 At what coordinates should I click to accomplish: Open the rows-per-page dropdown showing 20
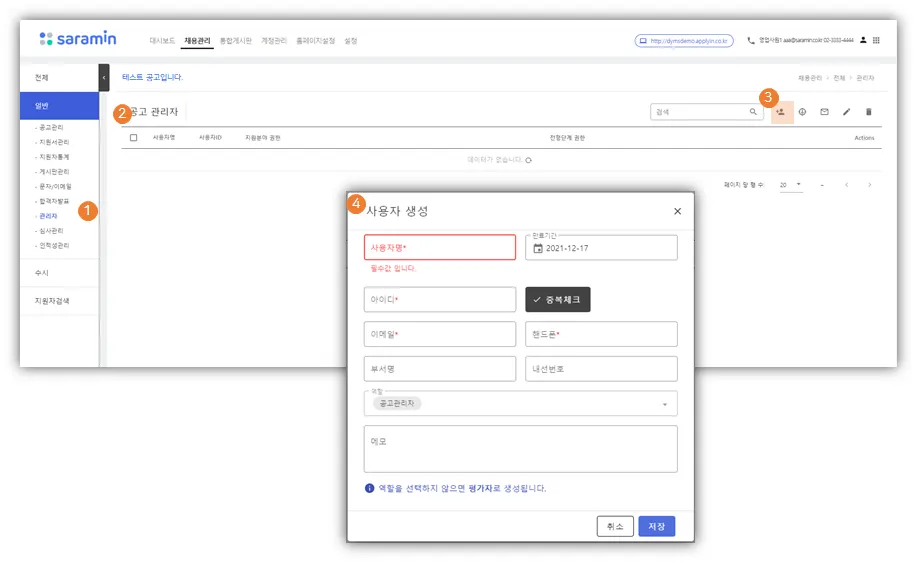(791, 185)
